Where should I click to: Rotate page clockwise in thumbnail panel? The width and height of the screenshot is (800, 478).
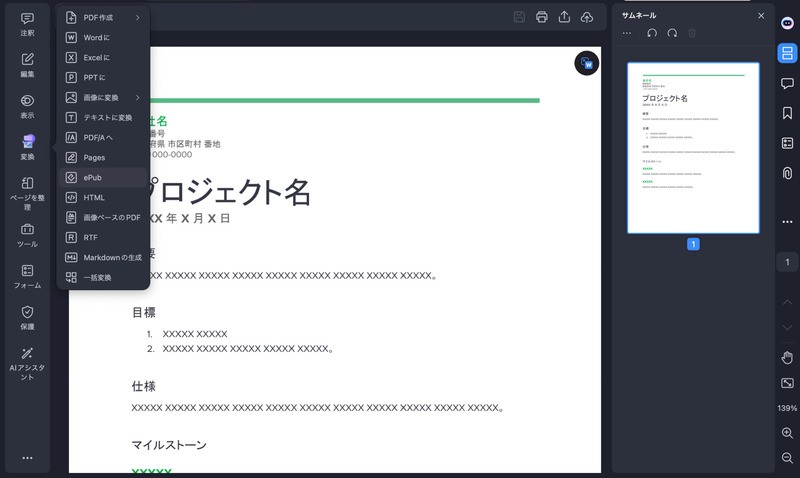[672, 33]
